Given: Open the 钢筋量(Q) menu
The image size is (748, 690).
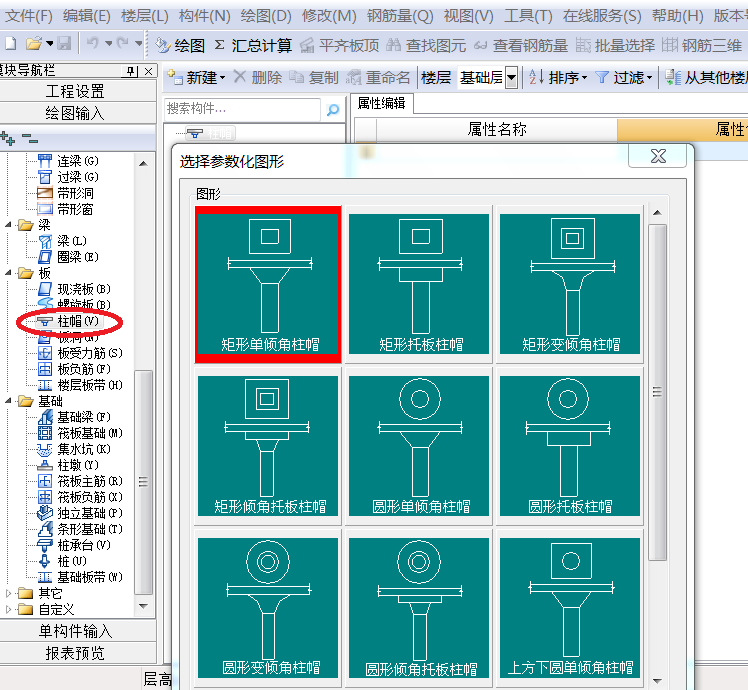Looking at the screenshot, I should point(400,16).
